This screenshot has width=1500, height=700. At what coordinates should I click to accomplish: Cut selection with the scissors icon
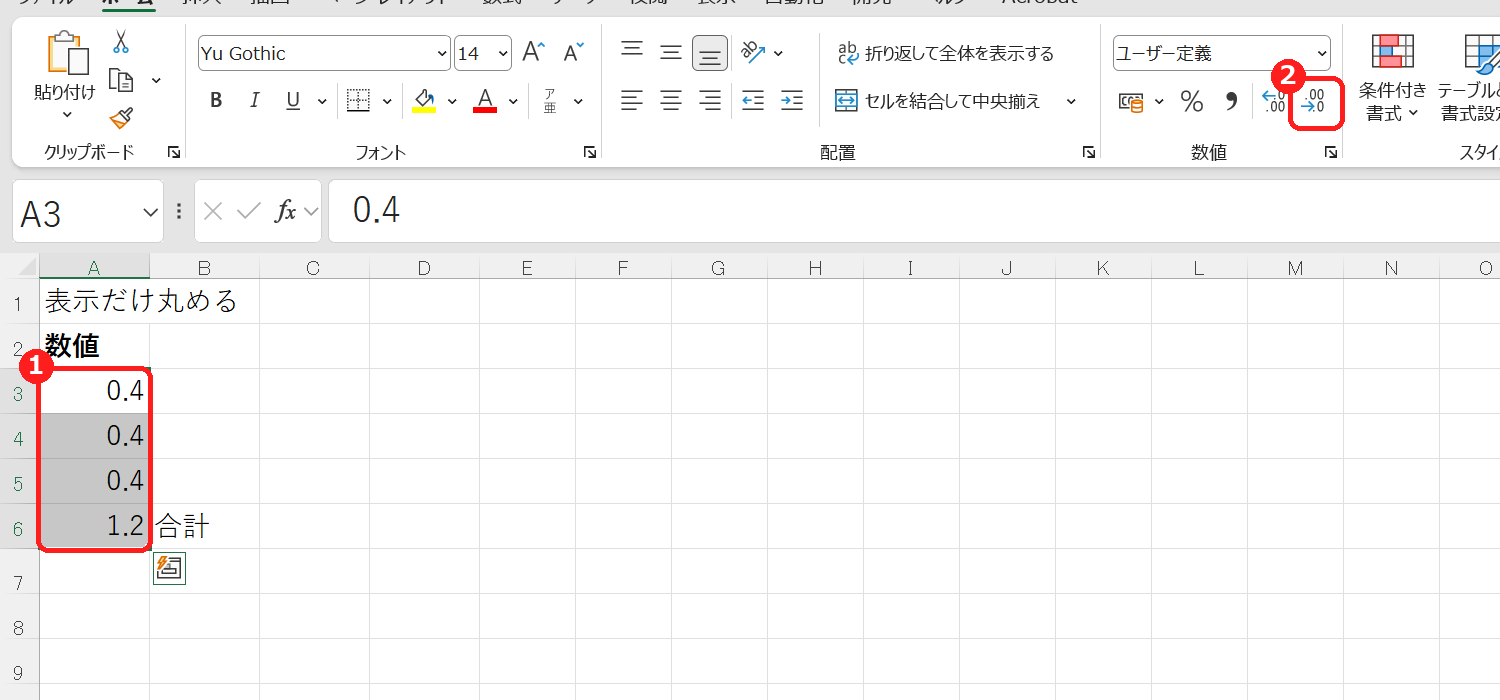coord(121,42)
